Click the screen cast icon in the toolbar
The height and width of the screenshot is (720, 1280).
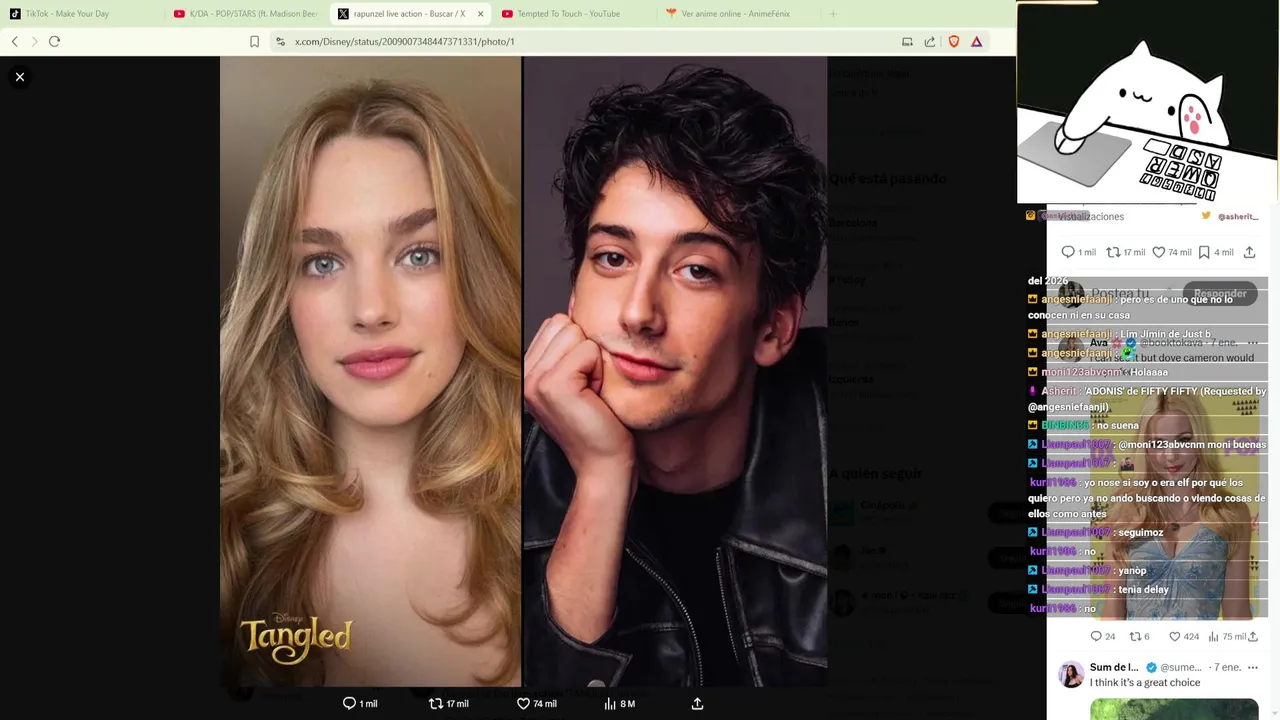(907, 41)
